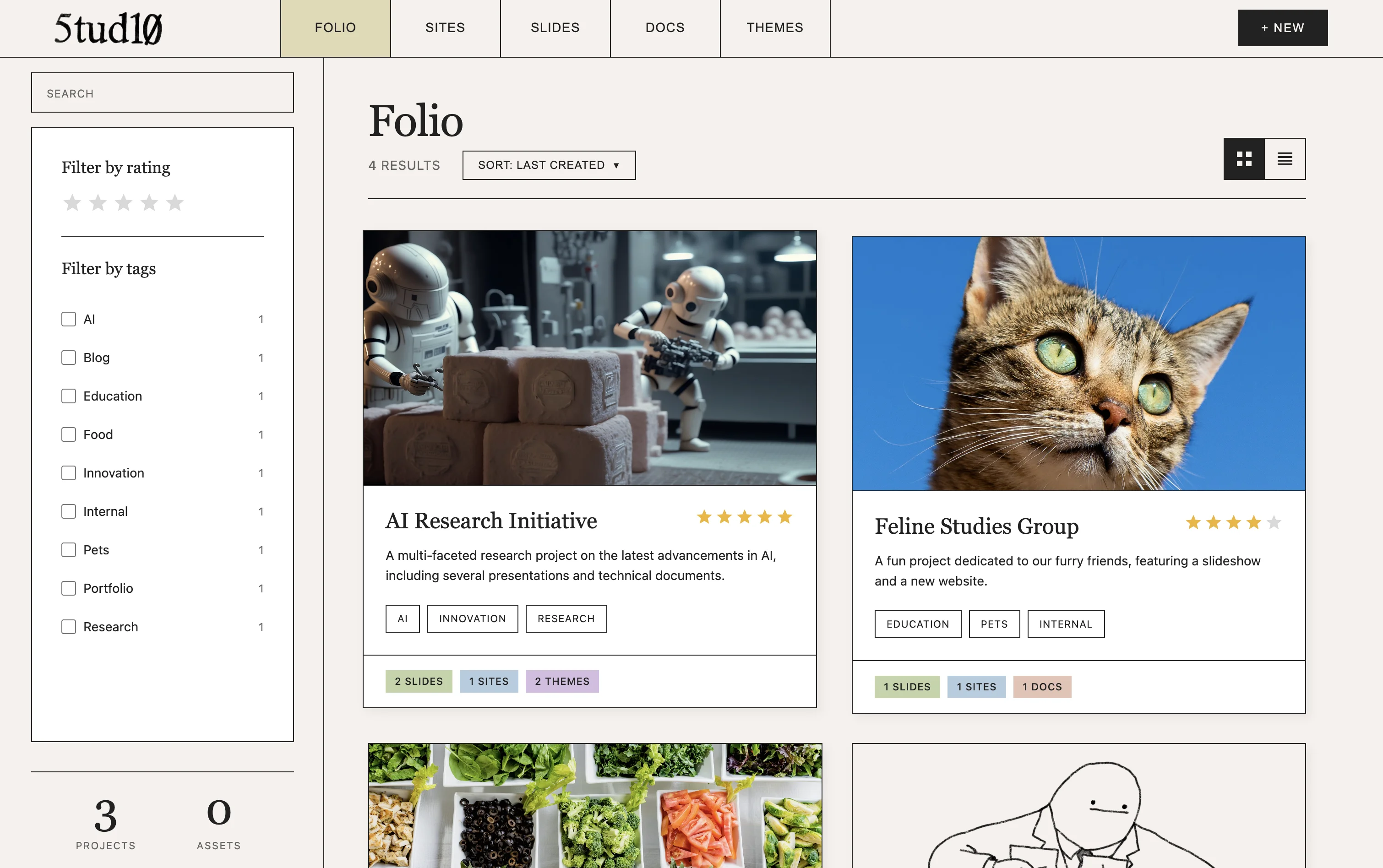Switch to list view layout

pos(1284,159)
